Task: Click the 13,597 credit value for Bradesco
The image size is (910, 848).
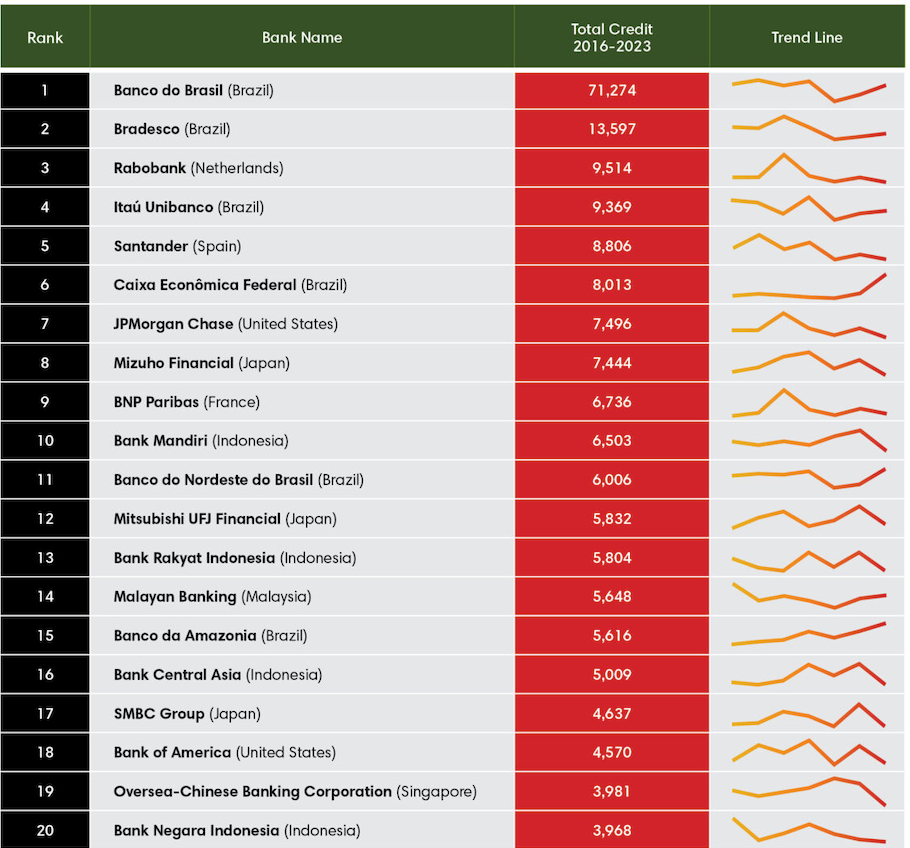Action: pyautogui.click(x=612, y=129)
